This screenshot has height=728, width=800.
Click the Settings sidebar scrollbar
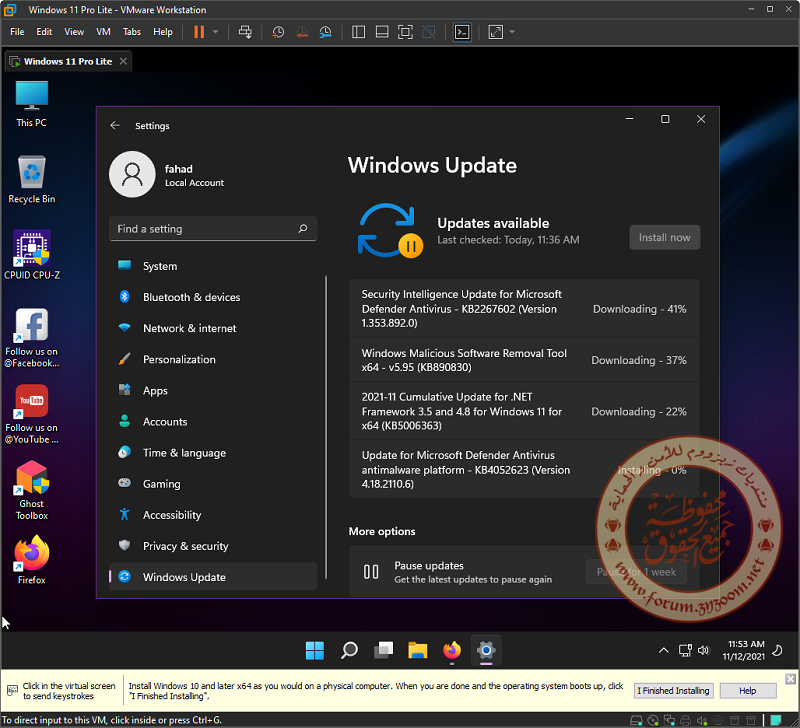326,428
